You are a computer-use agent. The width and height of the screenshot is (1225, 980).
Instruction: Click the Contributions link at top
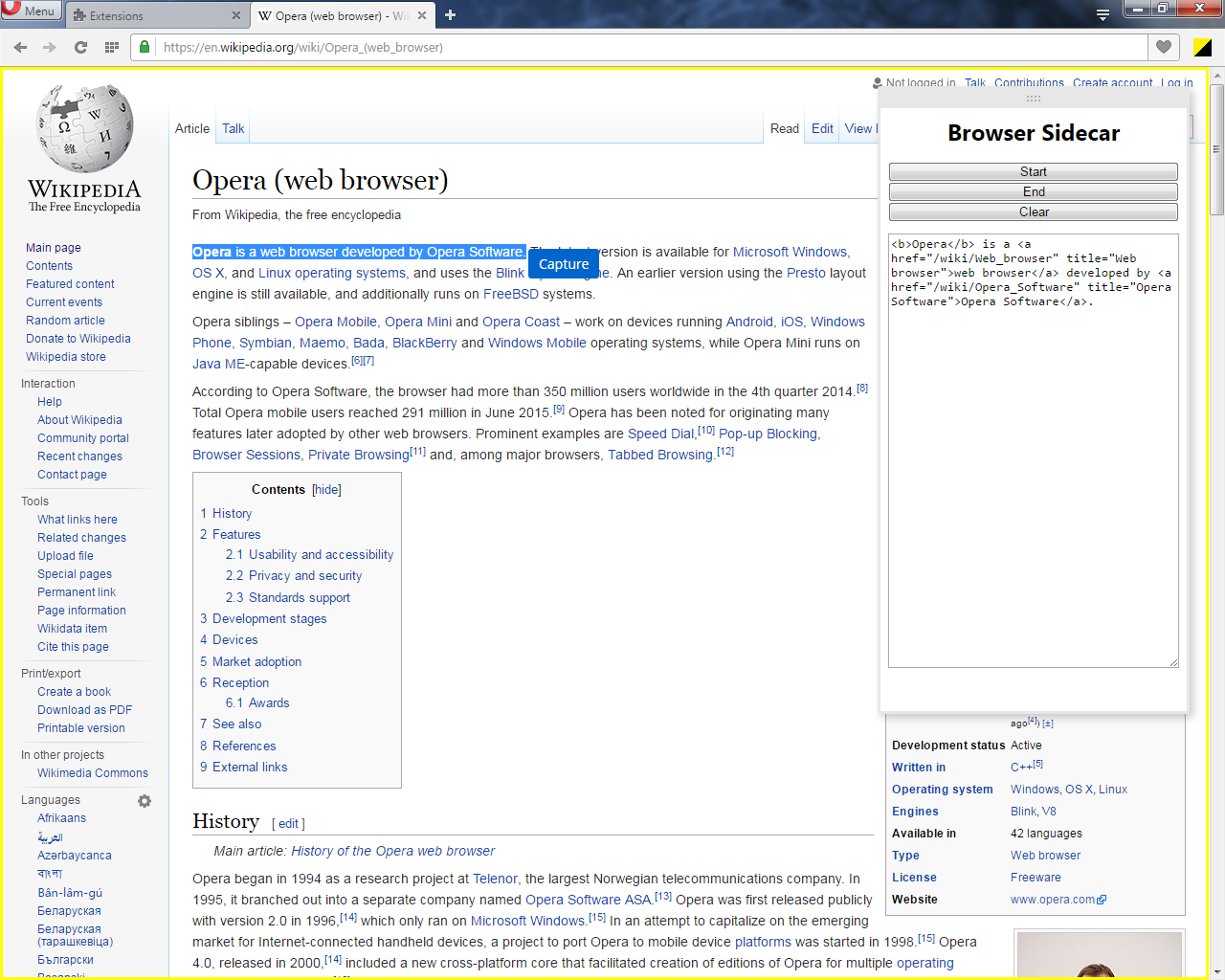click(1029, 83)
